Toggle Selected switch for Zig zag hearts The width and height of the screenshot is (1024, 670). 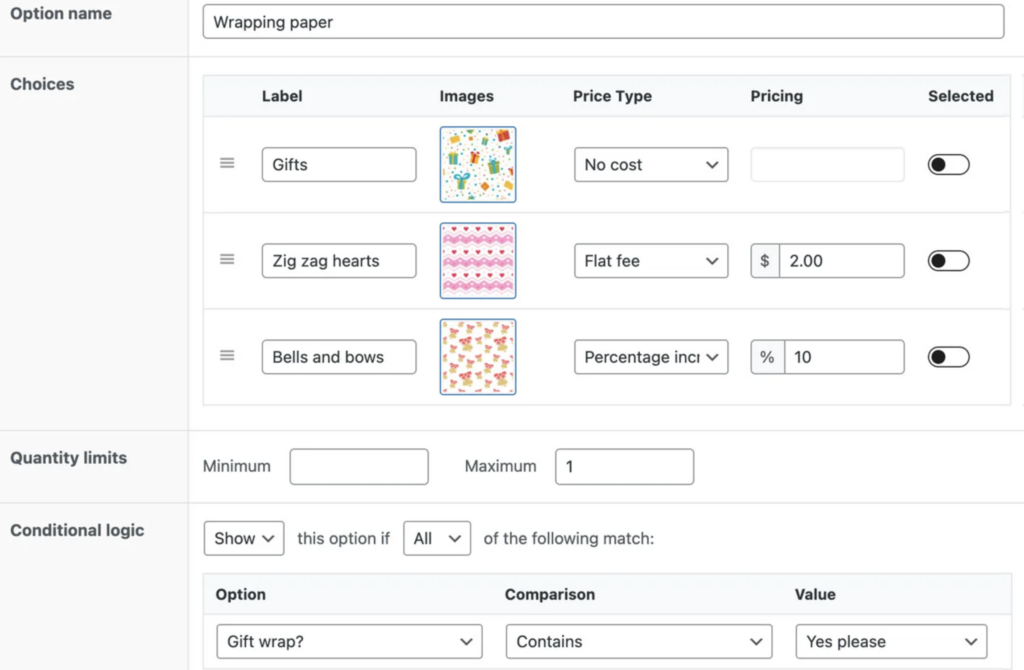click(948, 261)
